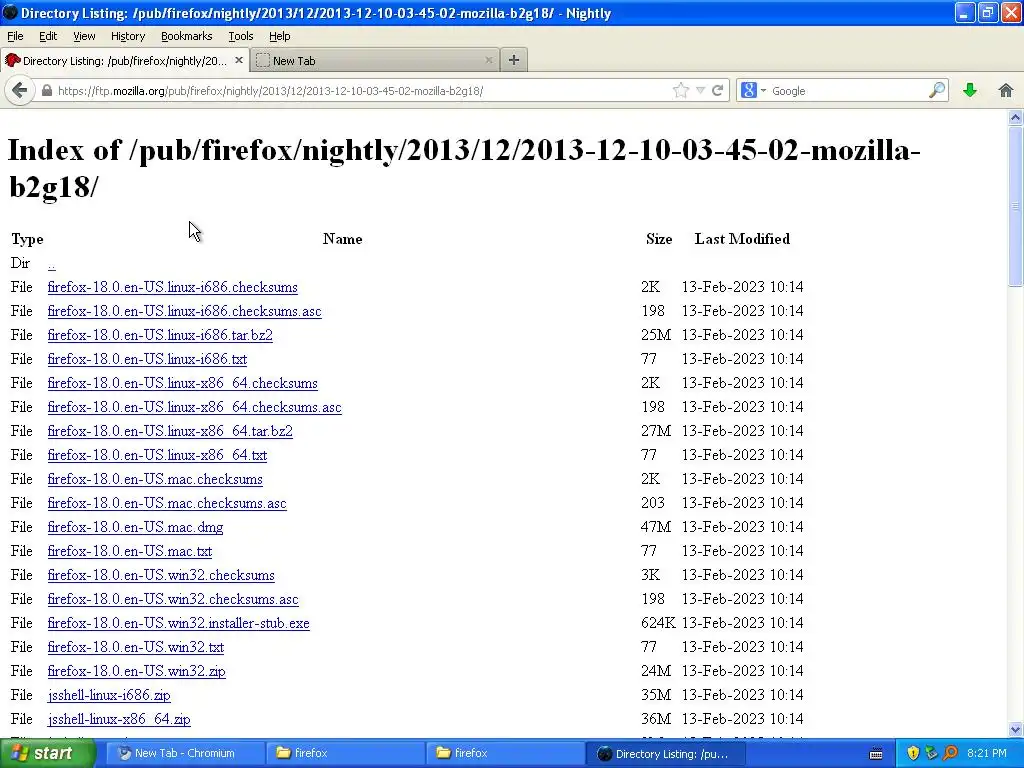The width and height of the screenshot is (1024, 768).
Task: Click the 624K size cell
Action: pos(658,623)
